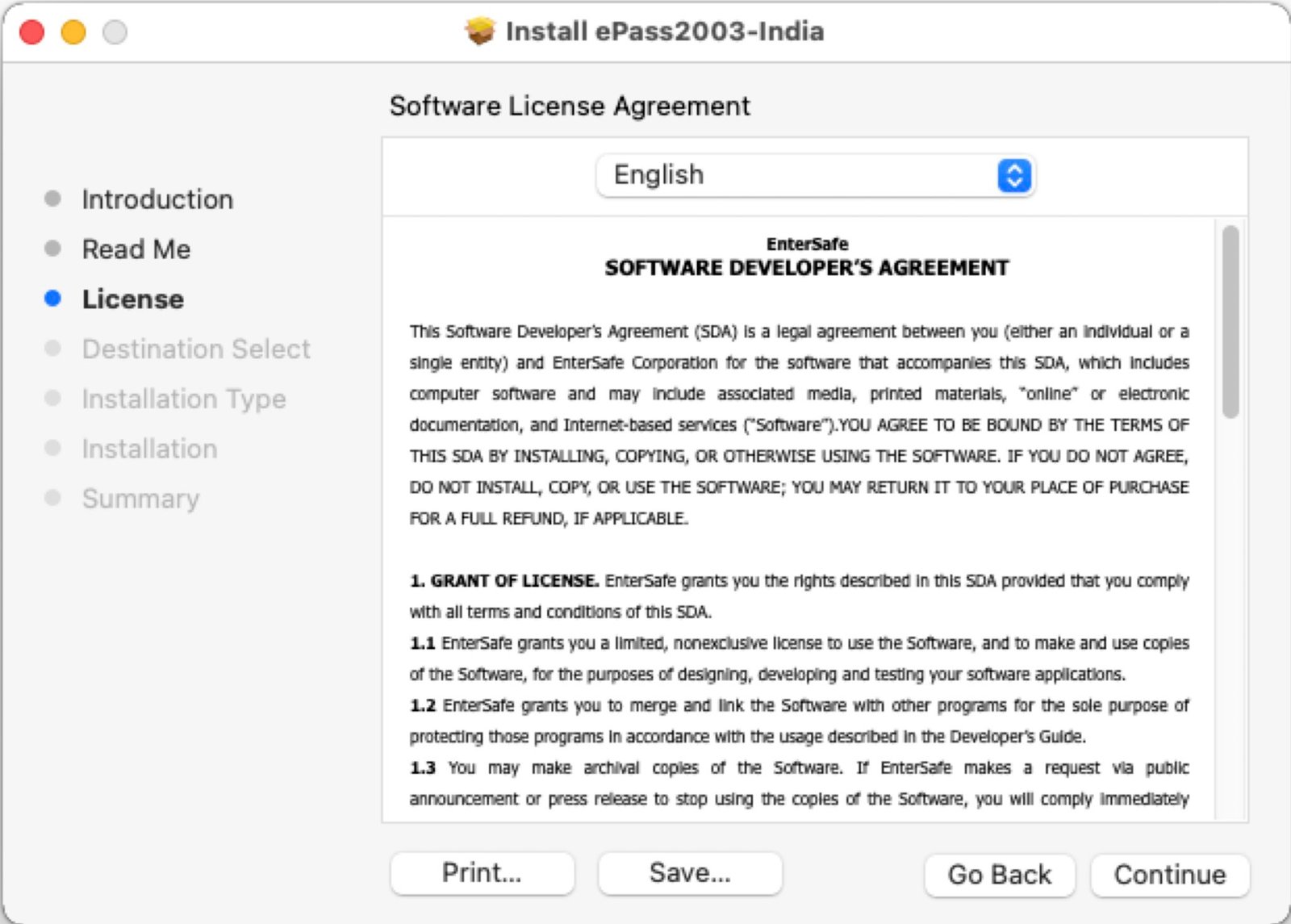Click the installer package icon in title bar
The image size is (1291, 924).
coord(480,31)
